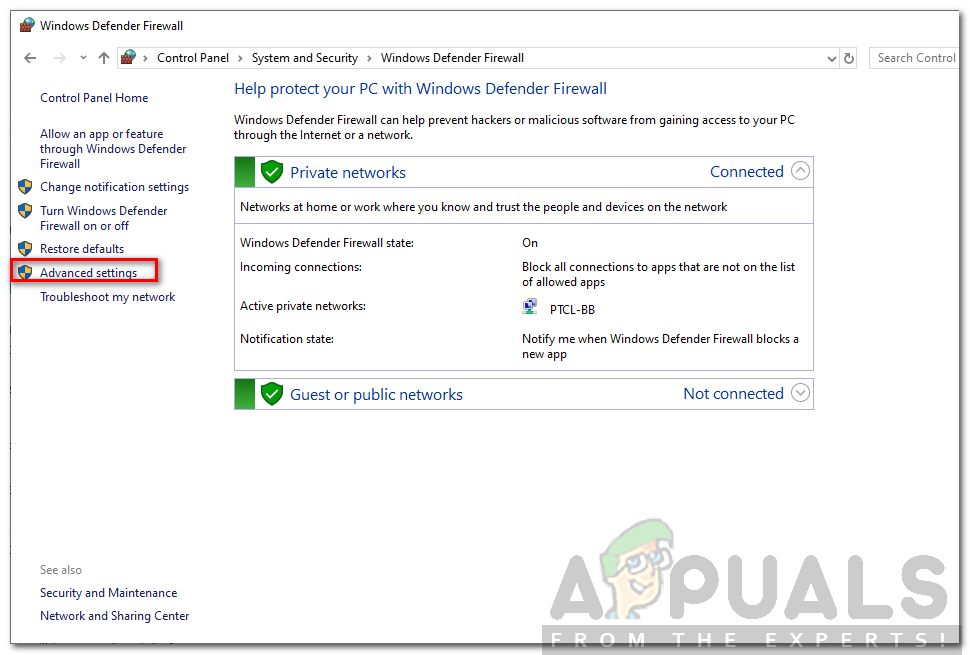This screenshot has width=970, height=655.
Task: Click the Notification state label
Action: coord(287,339)
